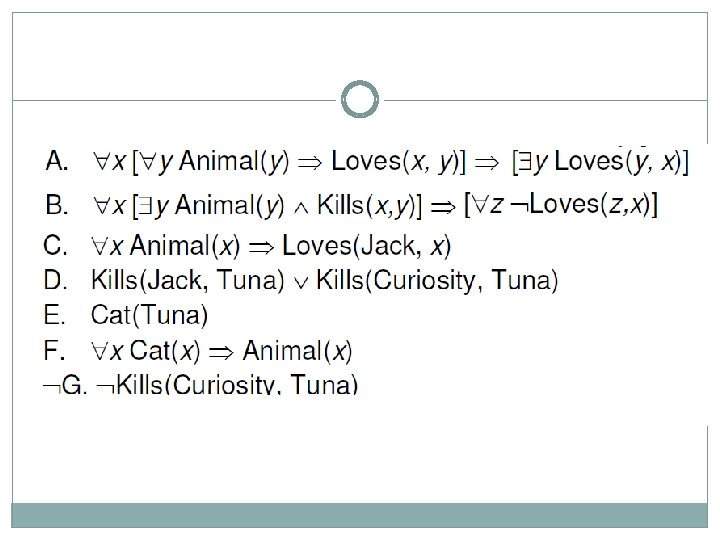The height and width of the screenshot is (540, 720).
Task: Click the letter label 'D.'
Action: (x=57, y=281)
